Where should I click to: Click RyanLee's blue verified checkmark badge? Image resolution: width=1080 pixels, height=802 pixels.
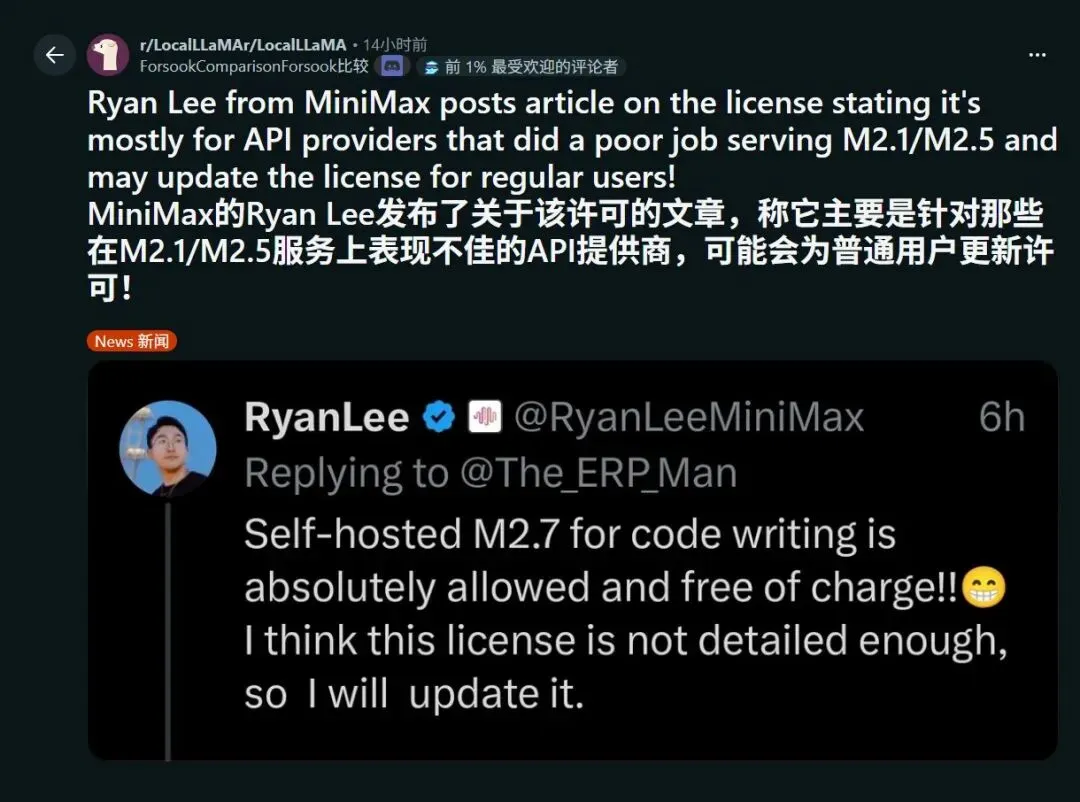click(438, 416)
